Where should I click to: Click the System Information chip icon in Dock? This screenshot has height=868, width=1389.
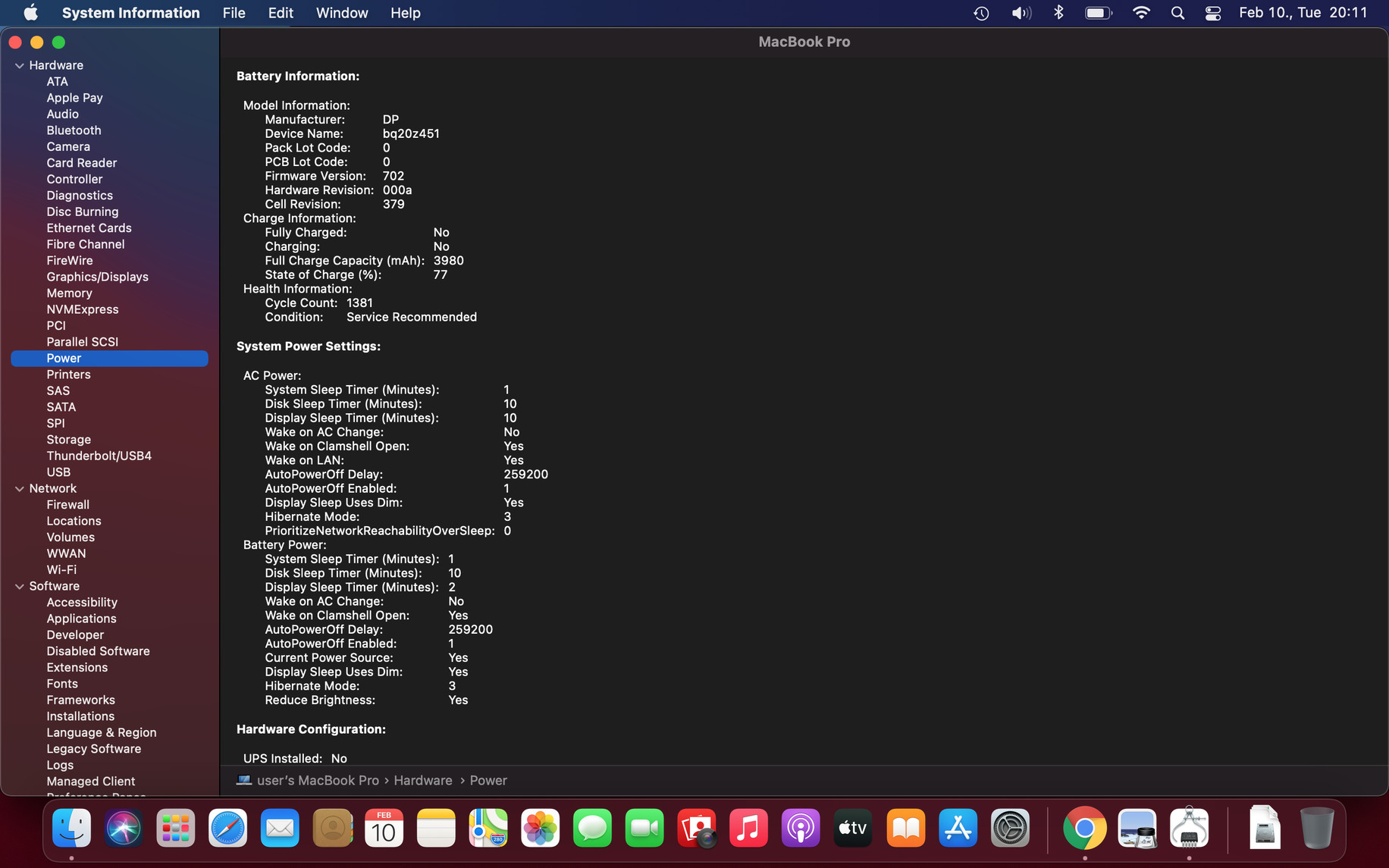point(1189,828)
